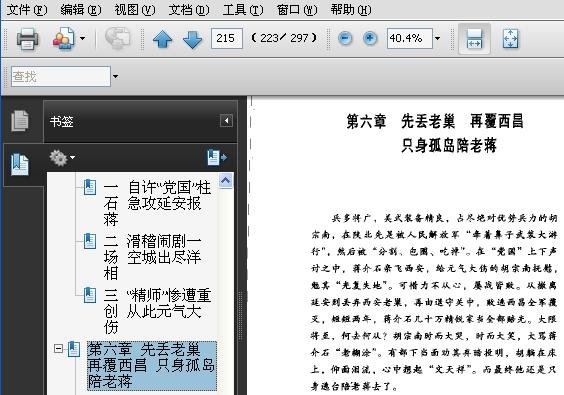Click the chapter heading 第六章 先丢老巢 再覆西昌
Image resolution: width=564 pixels, height=395 pixels.
coord(435,121)
